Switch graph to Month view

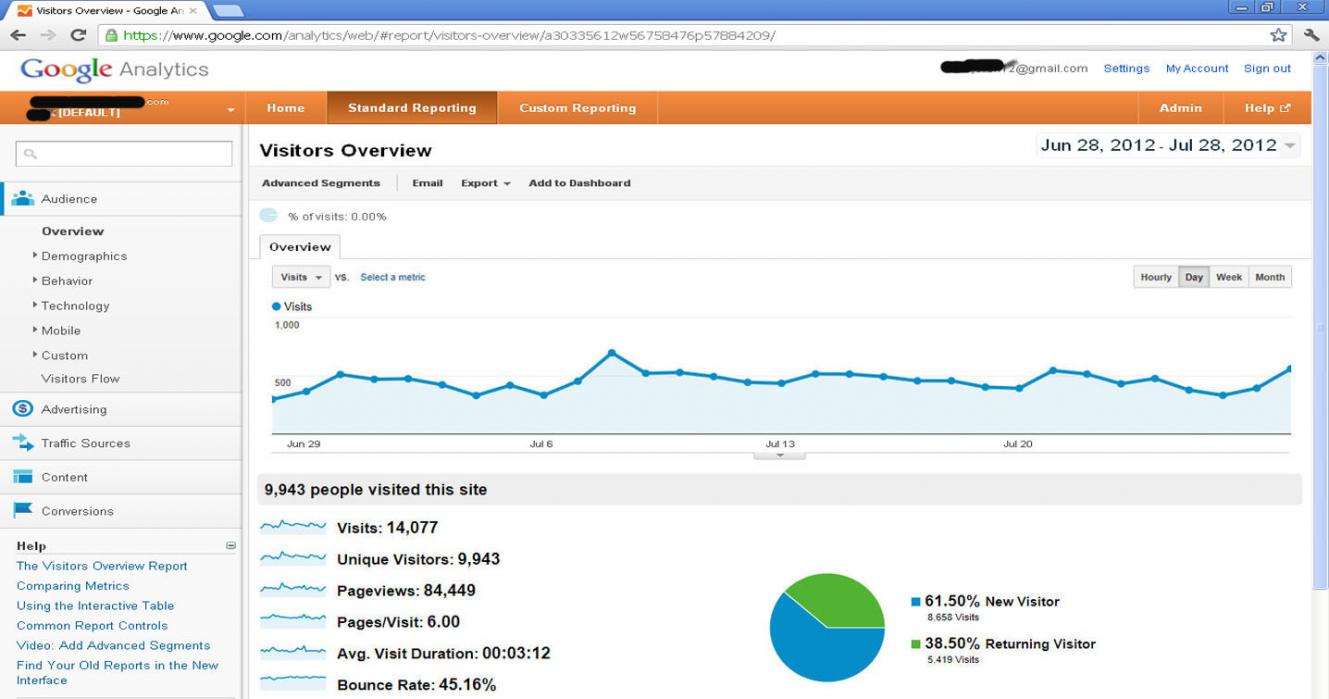click(1270, 277)
